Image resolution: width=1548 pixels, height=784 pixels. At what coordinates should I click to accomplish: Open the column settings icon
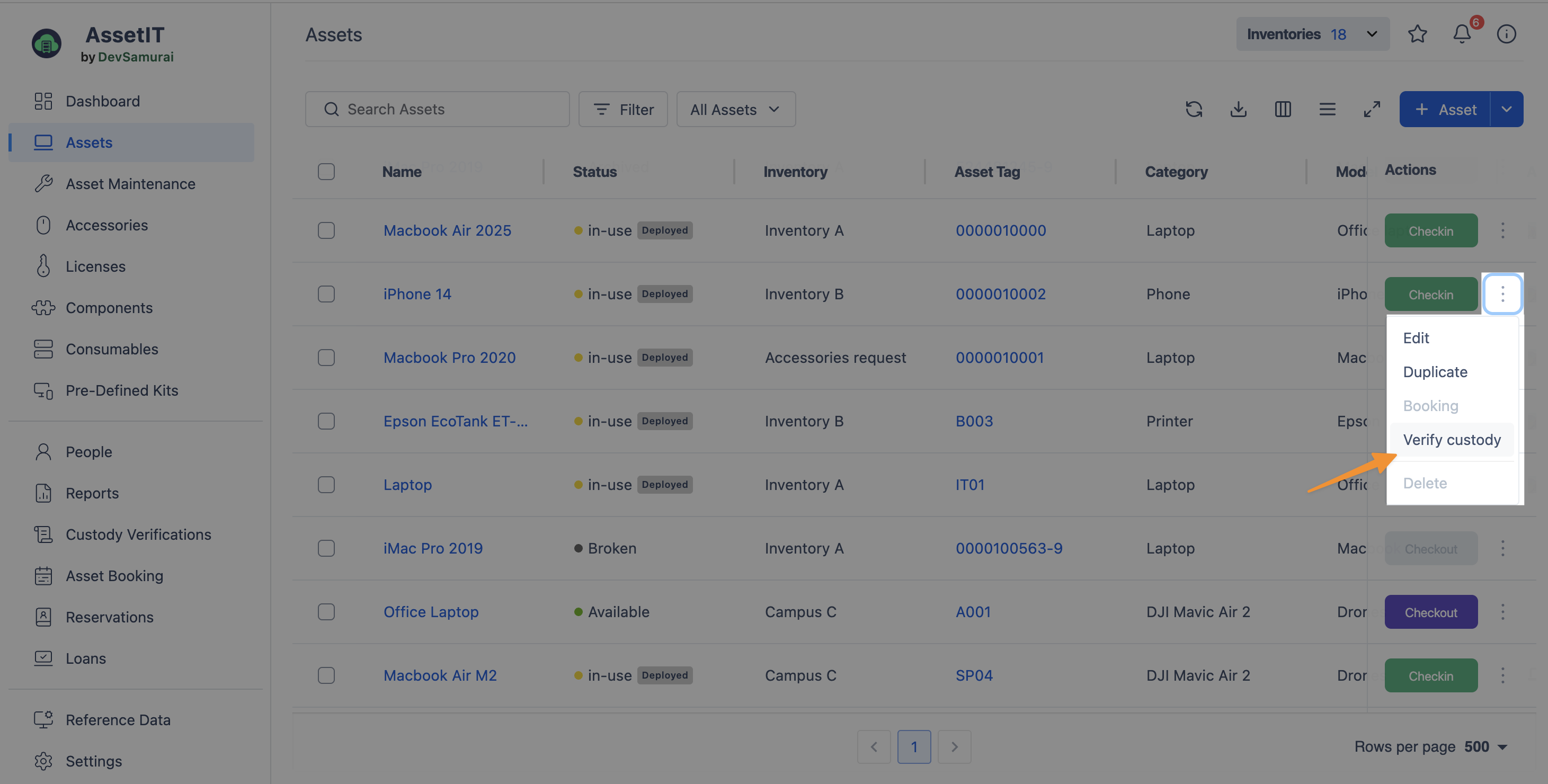pyautogui.click(x=1283, y=109)
